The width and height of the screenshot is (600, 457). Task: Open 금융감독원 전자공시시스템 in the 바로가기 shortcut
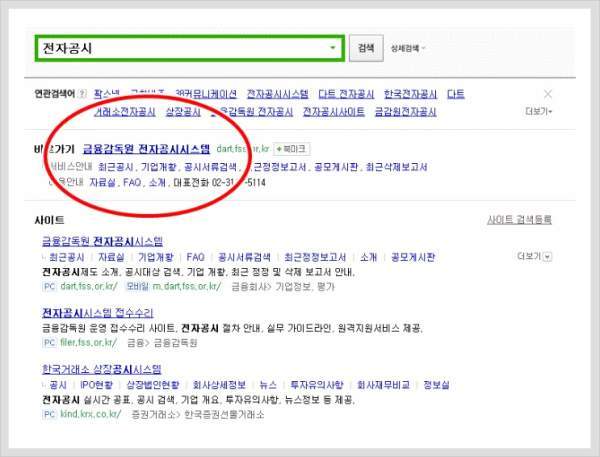(x=147, y=149)
